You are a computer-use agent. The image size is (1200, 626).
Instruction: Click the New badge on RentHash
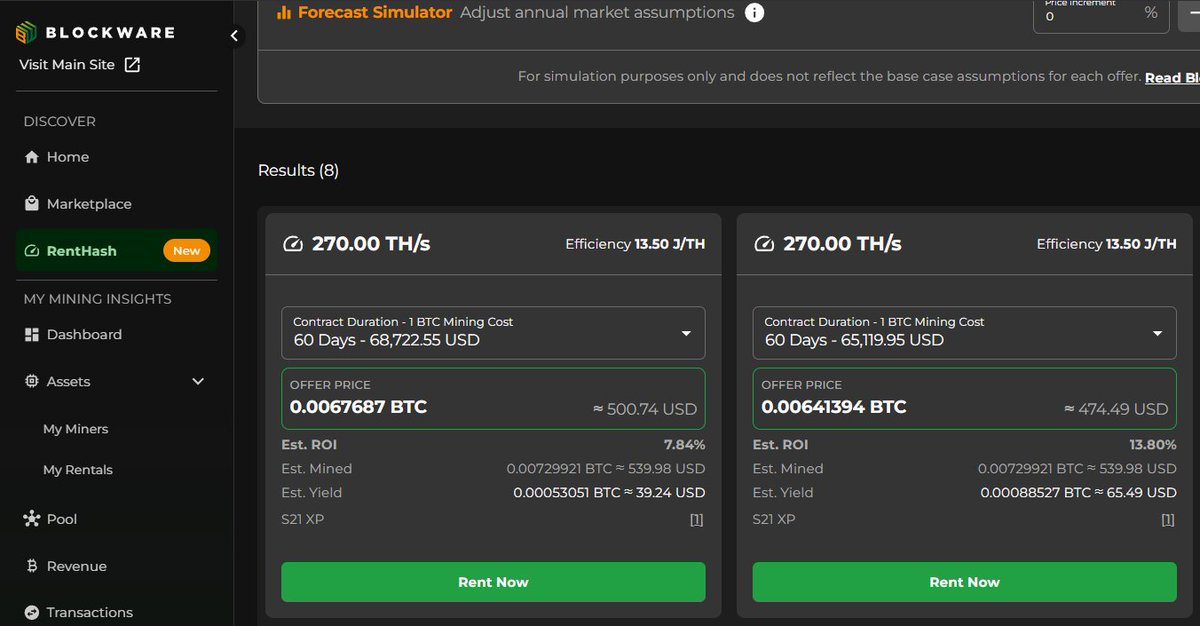point(187,251)
